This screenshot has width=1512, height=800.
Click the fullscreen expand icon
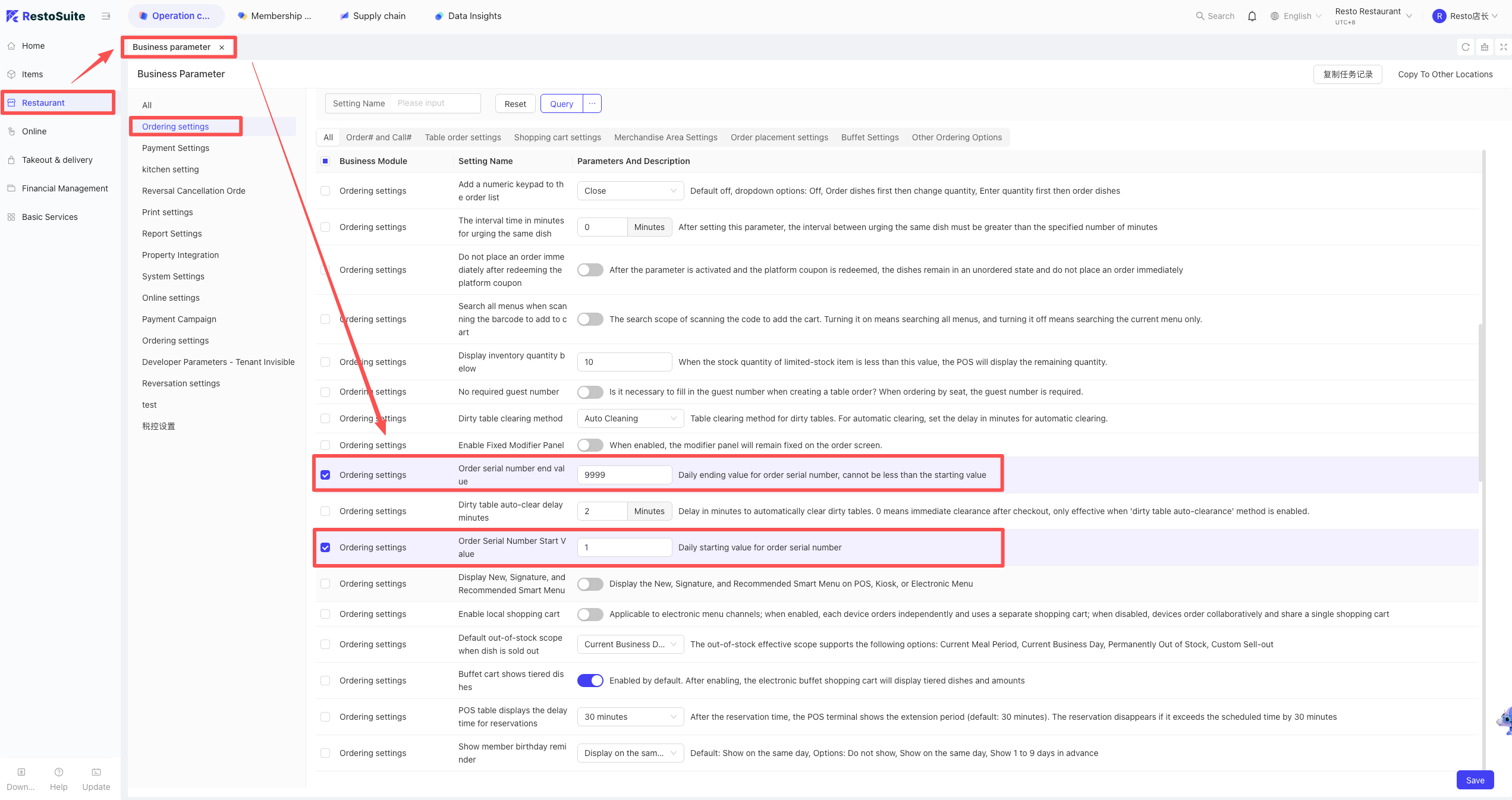coord(1503,47)
